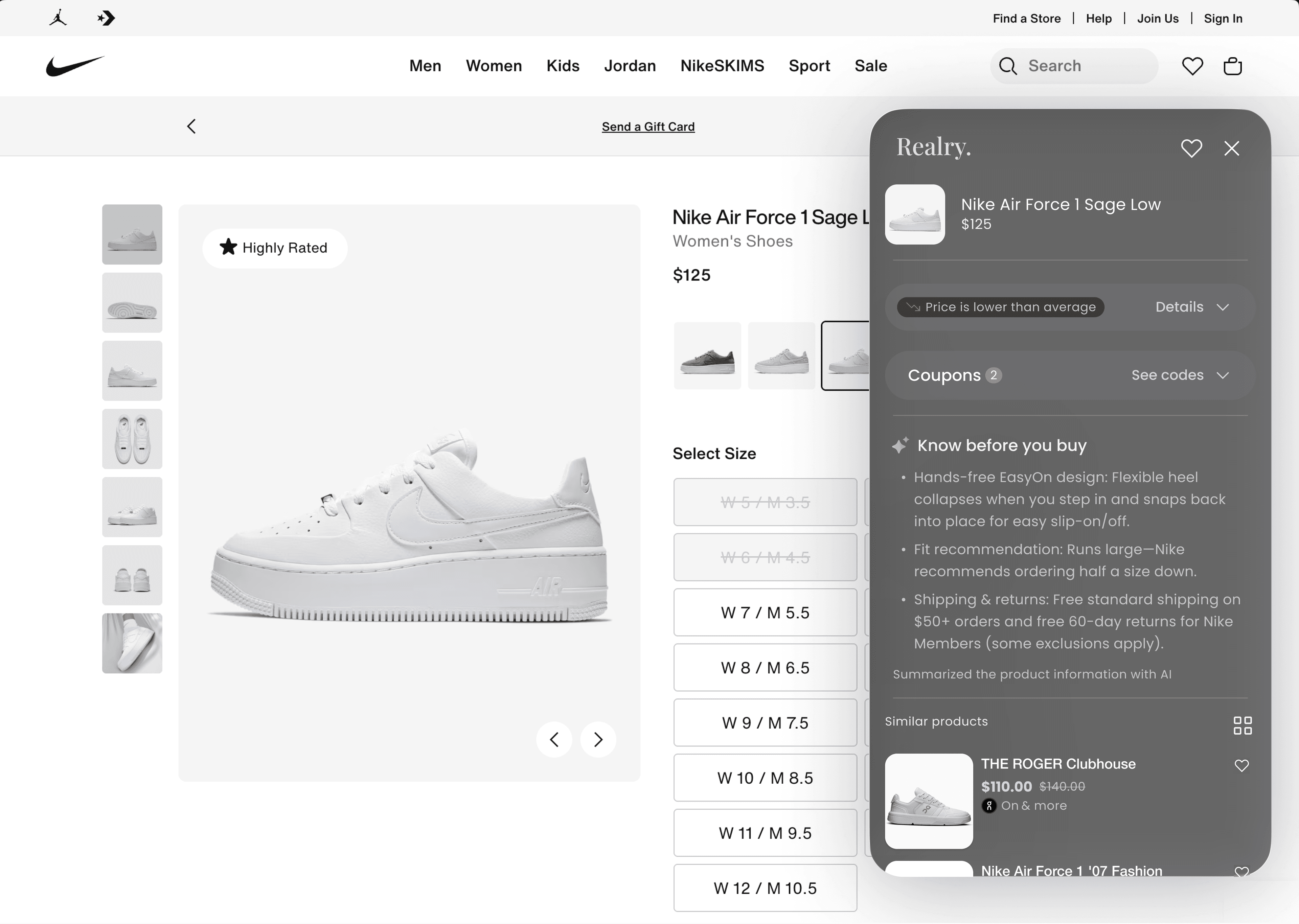Open the shopping bag icon
1299x924 pixels.
click(1232, 66)
